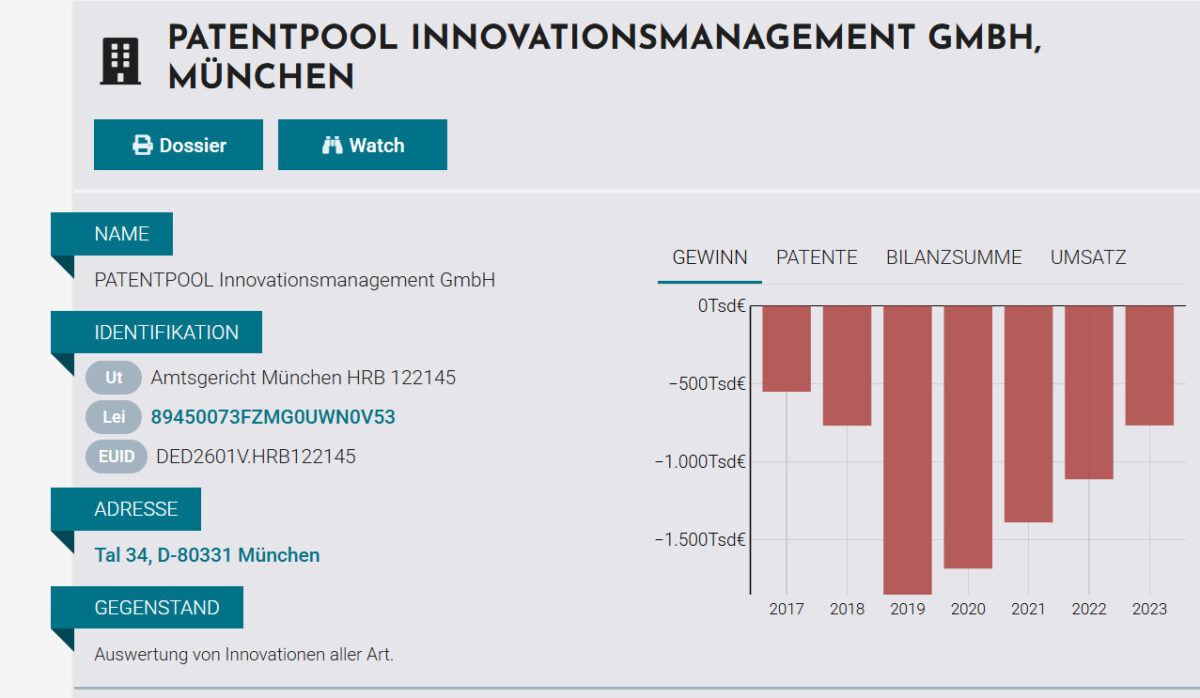1200x698 pixels.
Task: Click the printer icon in Dossier button
Action: [143, 145]
